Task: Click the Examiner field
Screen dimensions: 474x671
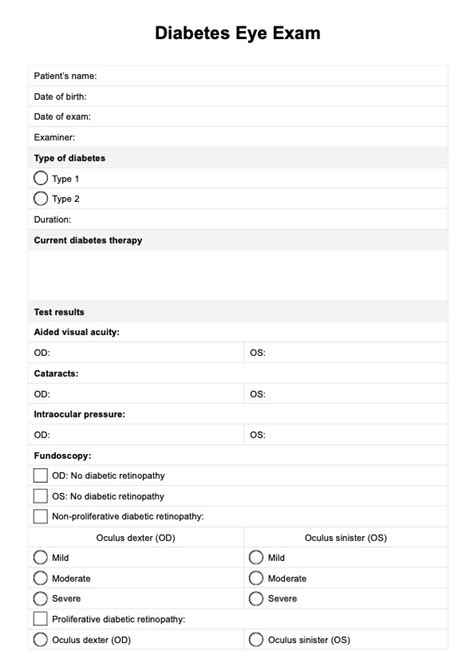Action: pyautogui.click(x=238, y=137)
